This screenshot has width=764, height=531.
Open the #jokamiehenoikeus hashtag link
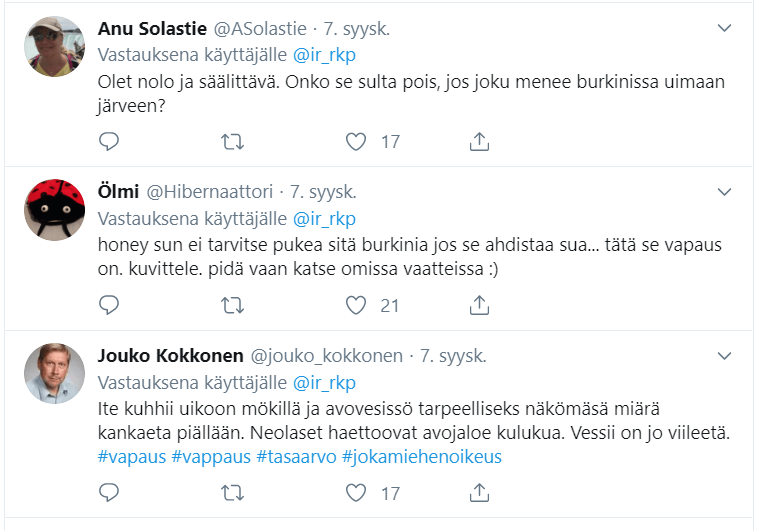[x=421, y=457]
